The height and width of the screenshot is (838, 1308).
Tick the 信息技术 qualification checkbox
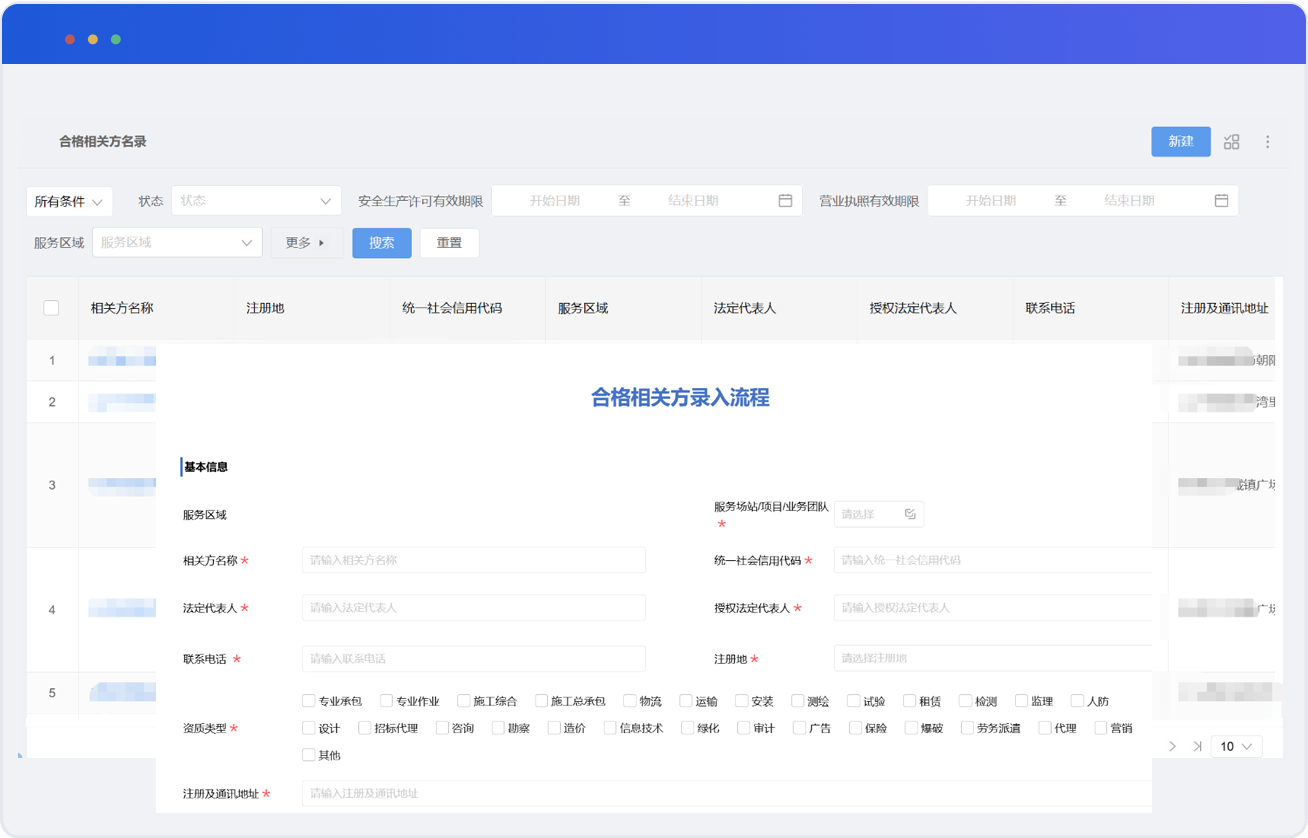610,728
